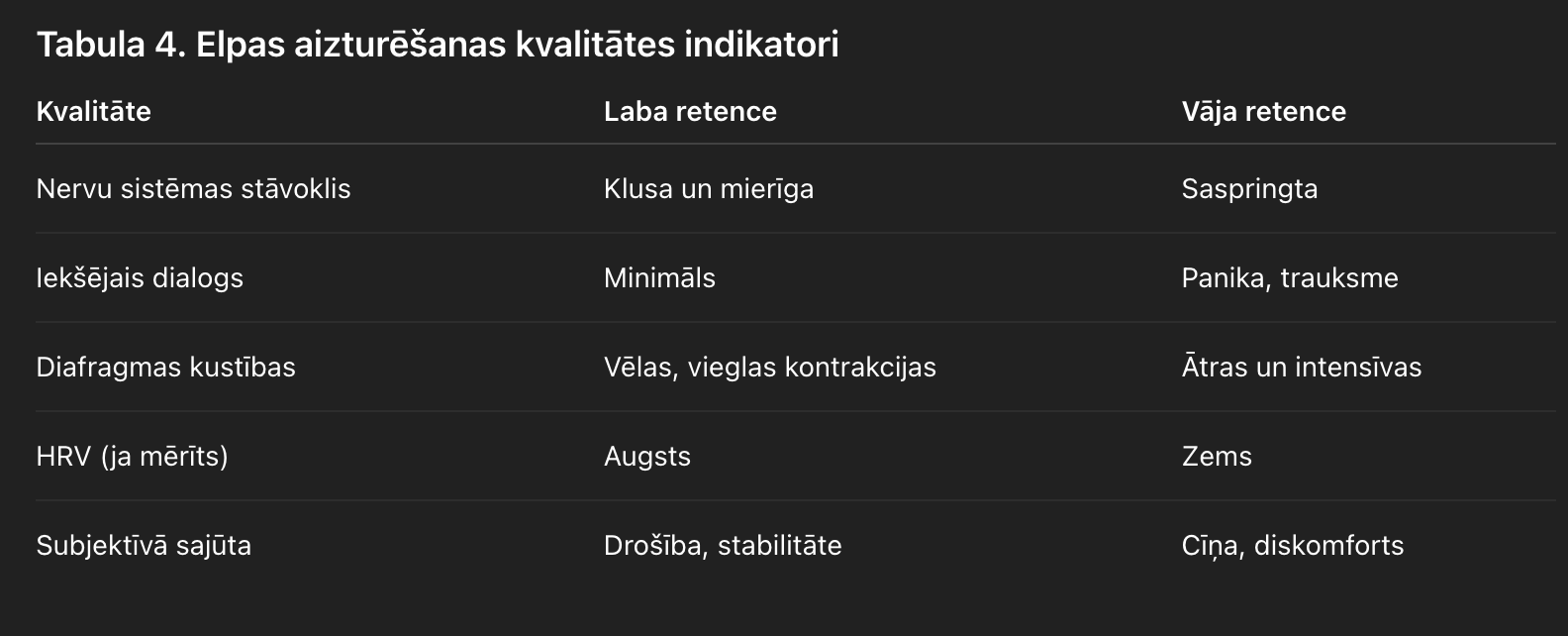Select the 'Vāja retence' column header
This screenshot has height=636, width=1568.
1263,111
